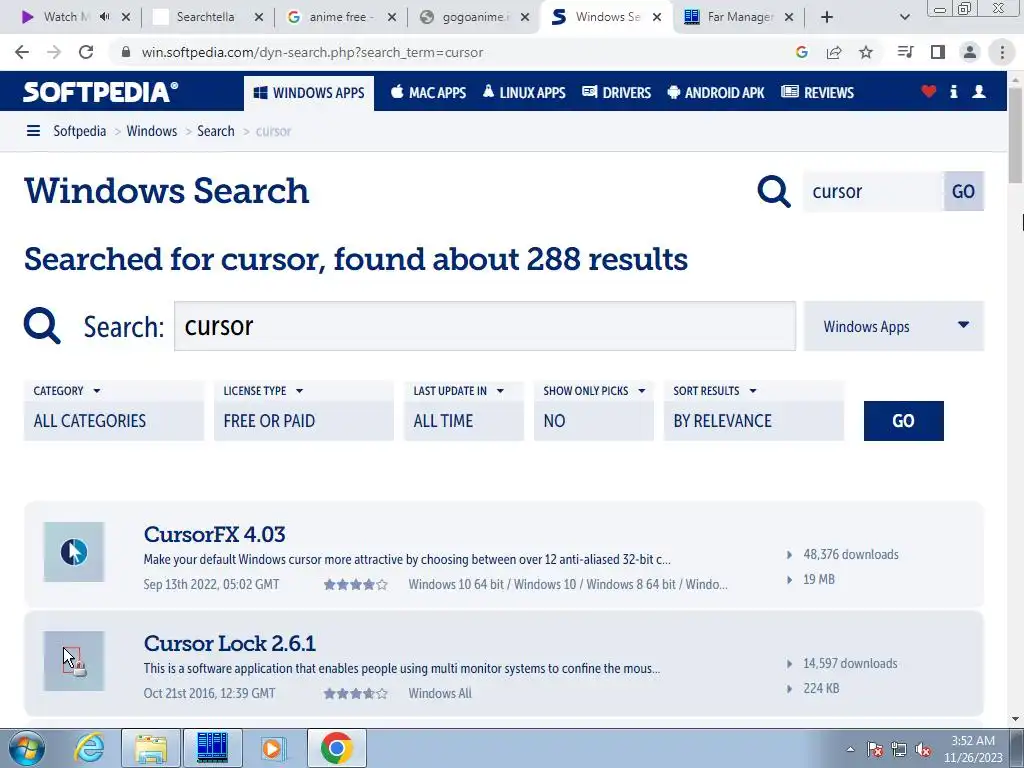Open the Show Only Picks NO filter
Screen dimensions: 1024x768
tap(594, 421)
